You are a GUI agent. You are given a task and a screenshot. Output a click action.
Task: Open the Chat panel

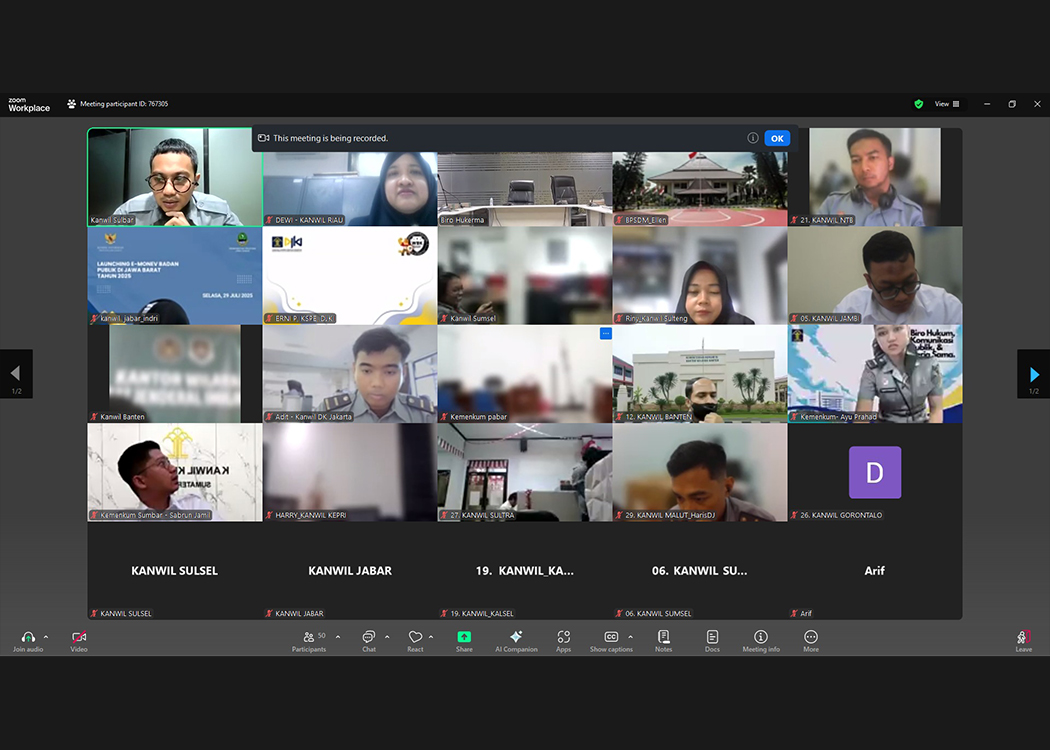[369, 638]
